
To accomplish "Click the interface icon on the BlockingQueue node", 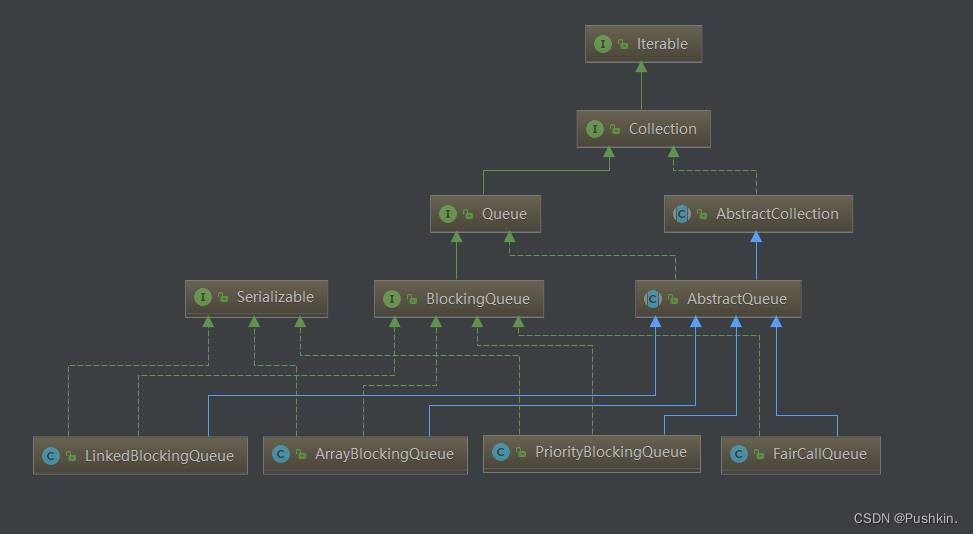I will [x=392, y=299].
